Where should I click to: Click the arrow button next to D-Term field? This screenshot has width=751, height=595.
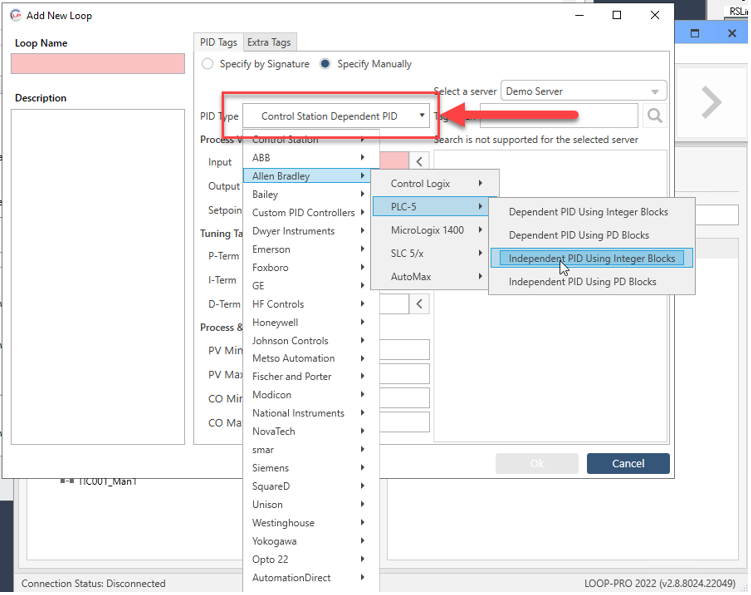tap(419, 304)
